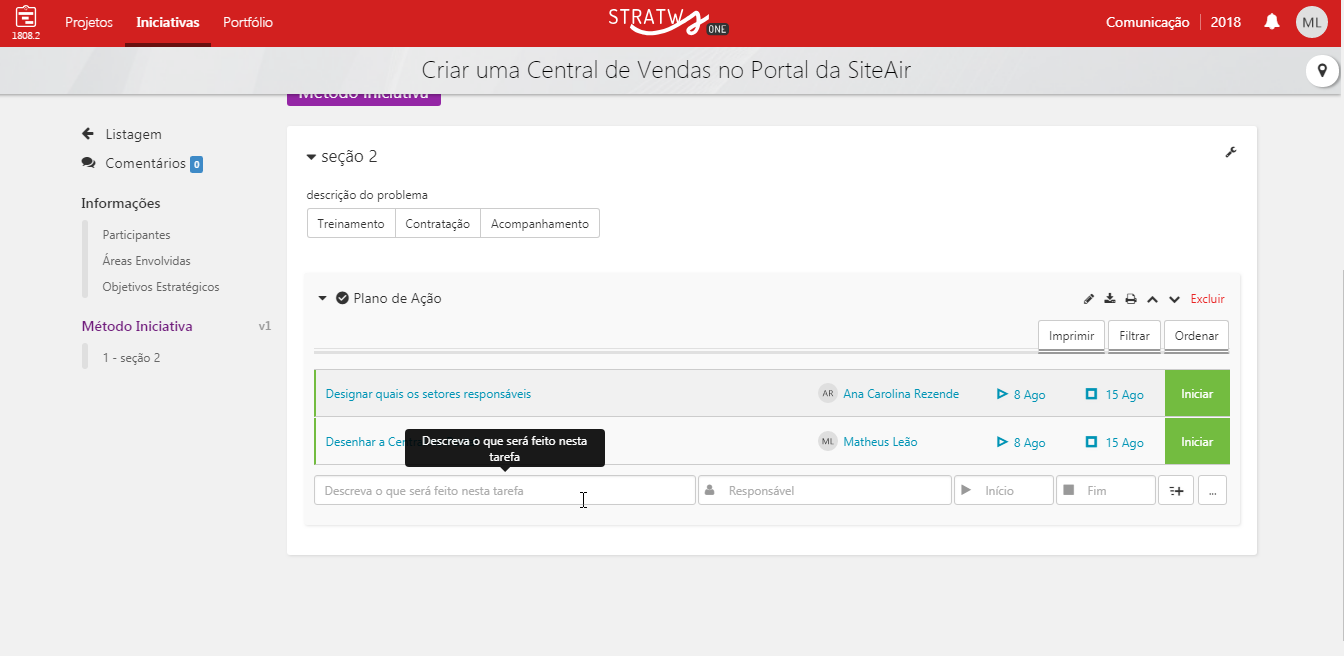Viewport: 1344px width, 656px height.
Task: Click the AR avatar of Ana Carolina
Action: [x=827, y=394]
